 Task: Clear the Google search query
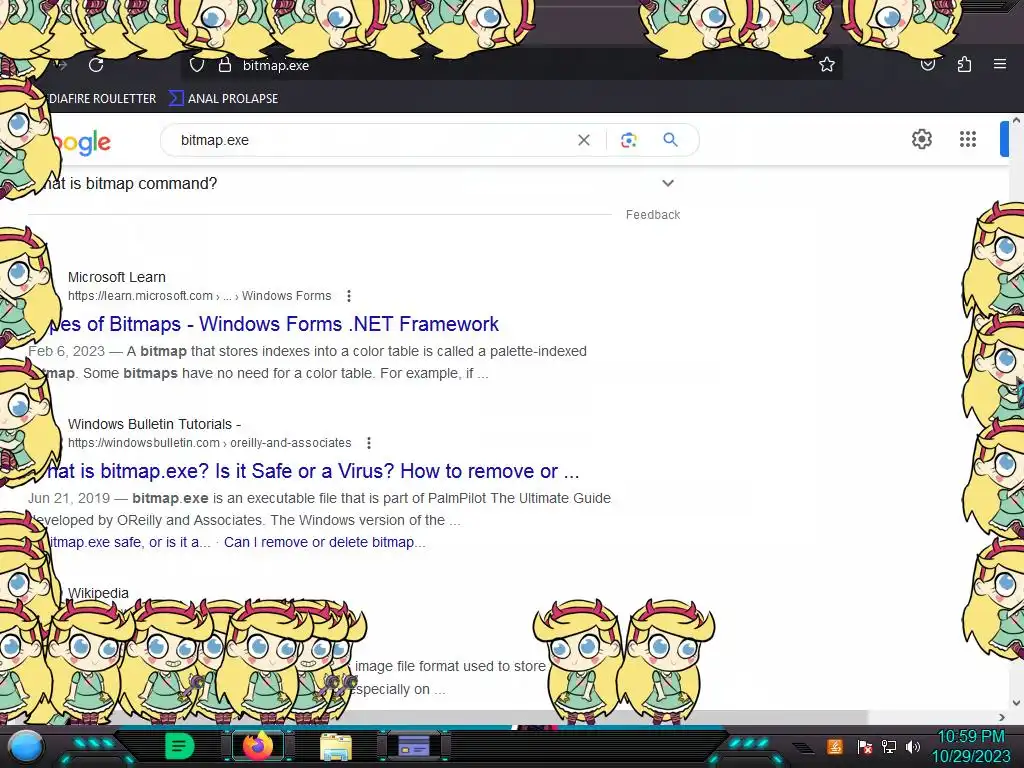[x=584, y=140]
